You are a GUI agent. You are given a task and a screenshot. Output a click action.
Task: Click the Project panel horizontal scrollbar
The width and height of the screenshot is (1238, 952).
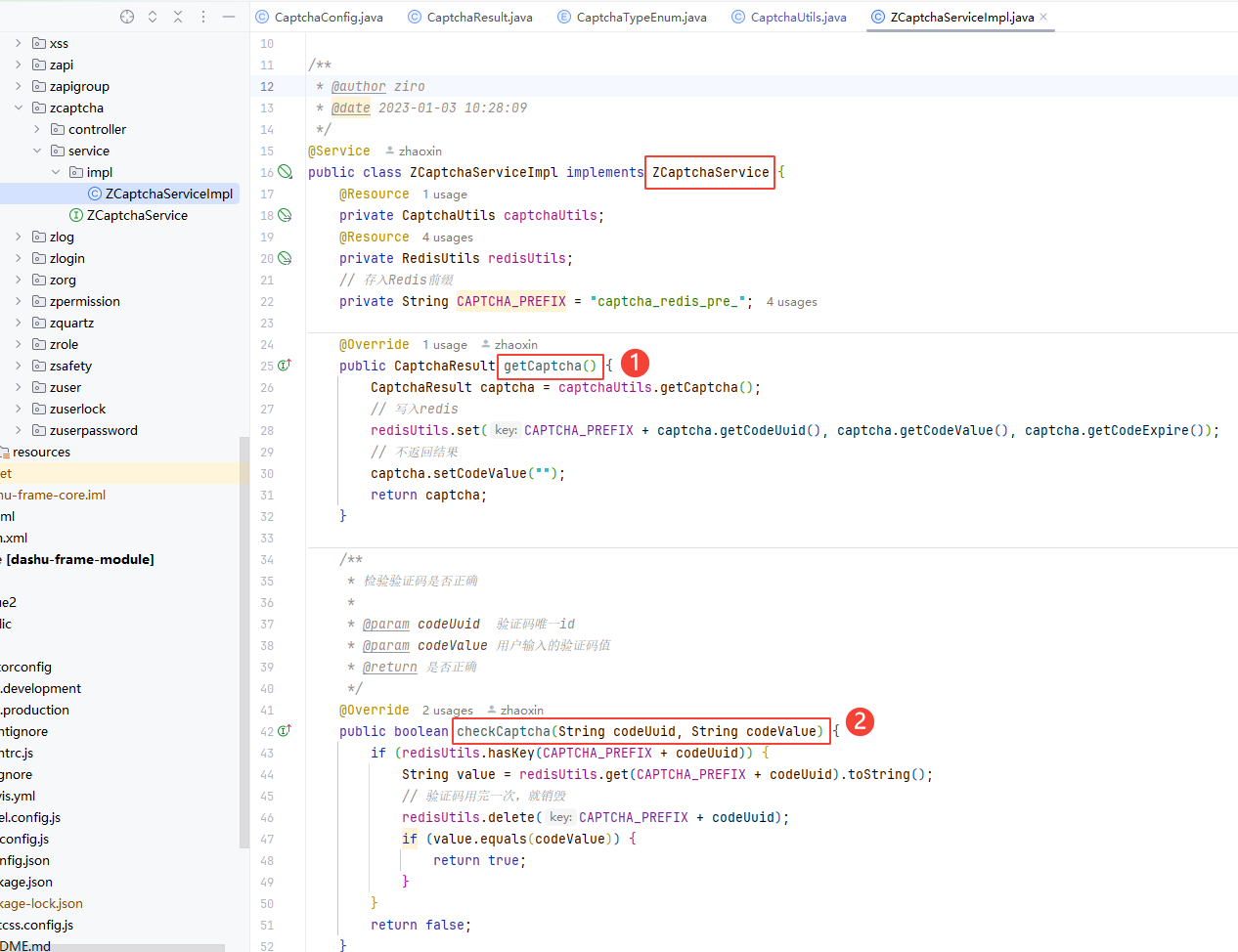click(x=112, y=948)
